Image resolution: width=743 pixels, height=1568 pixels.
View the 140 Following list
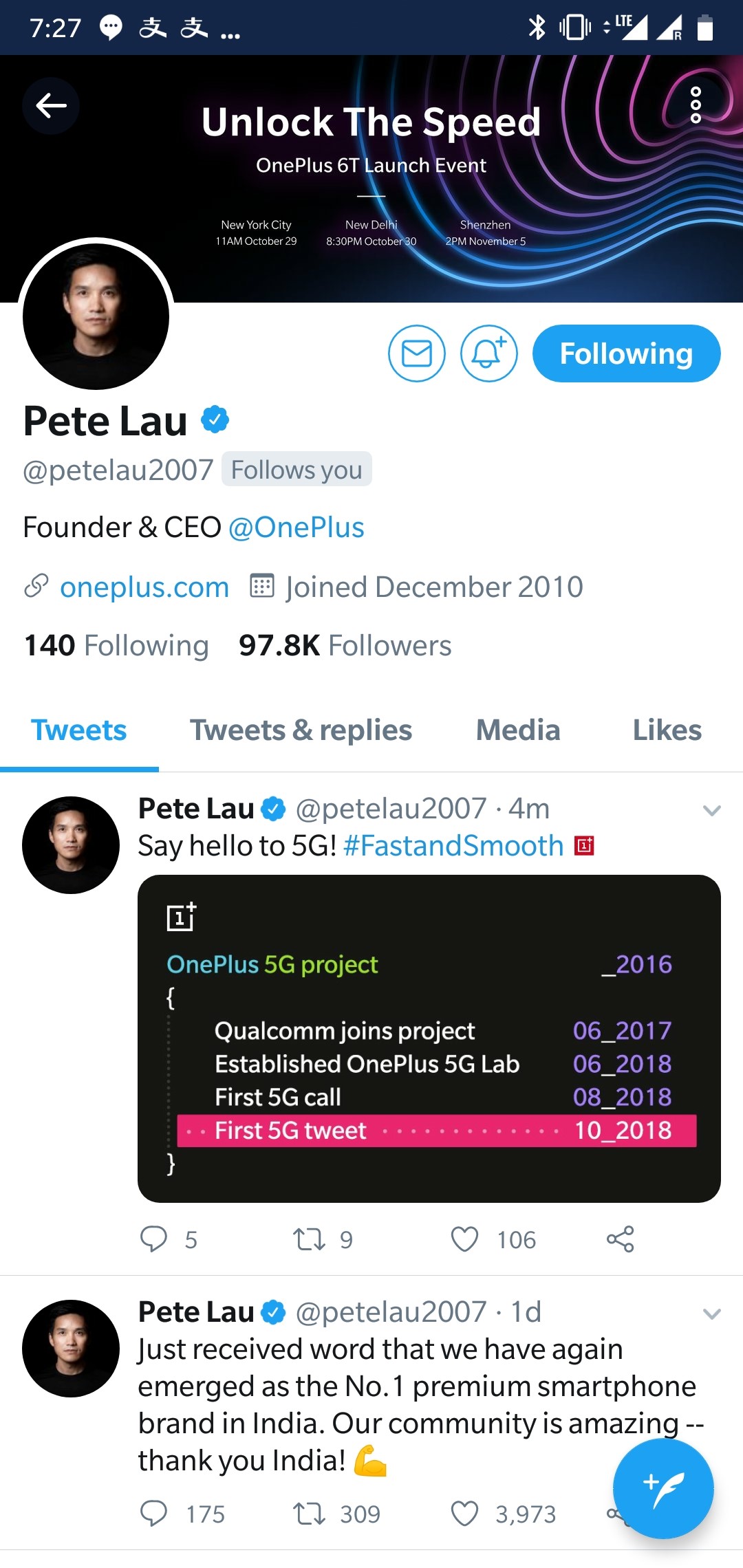pyautogui.click(x=117, y=646)
